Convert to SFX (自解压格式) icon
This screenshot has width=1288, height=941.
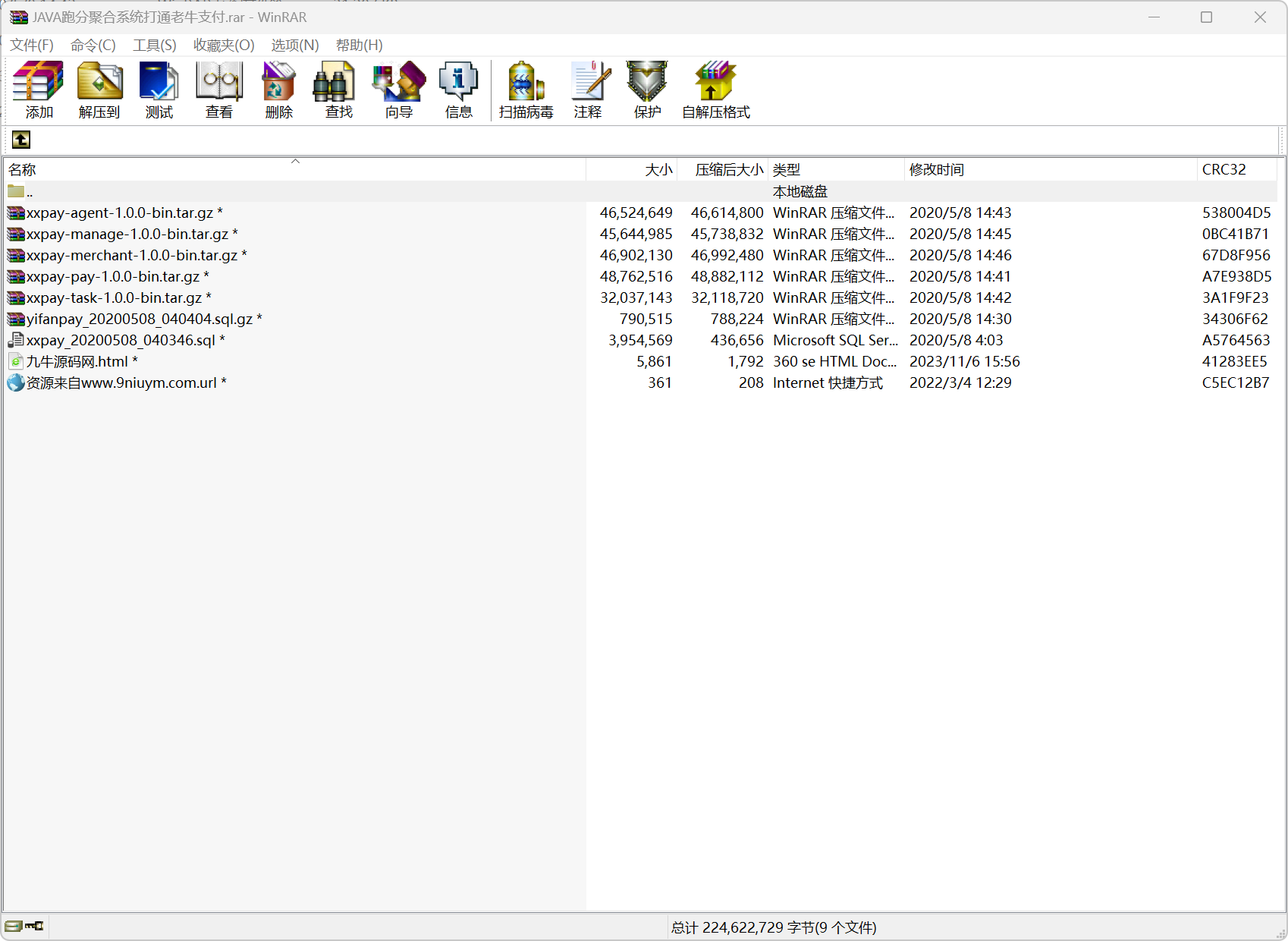coord(715,90)
